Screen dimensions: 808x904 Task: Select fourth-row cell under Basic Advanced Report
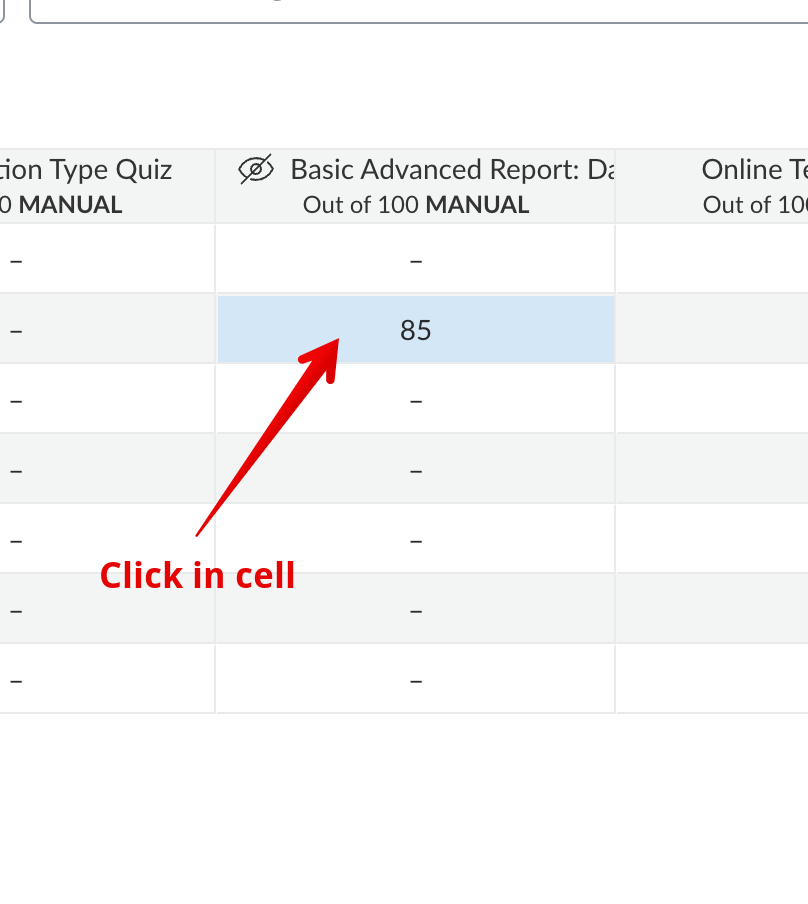tap(416, 470)
